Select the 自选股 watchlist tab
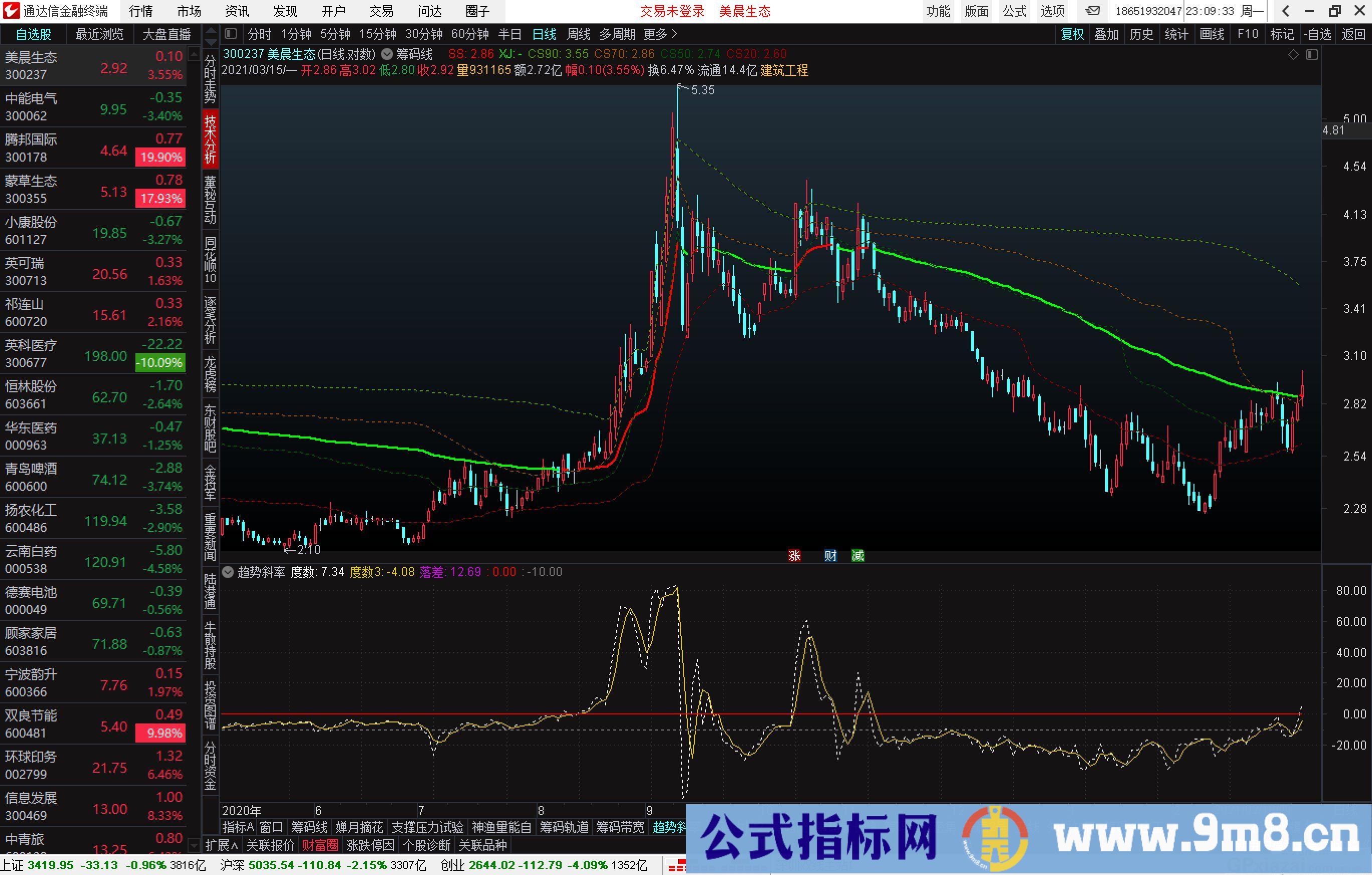1372x875 pixels. point(34,35)
